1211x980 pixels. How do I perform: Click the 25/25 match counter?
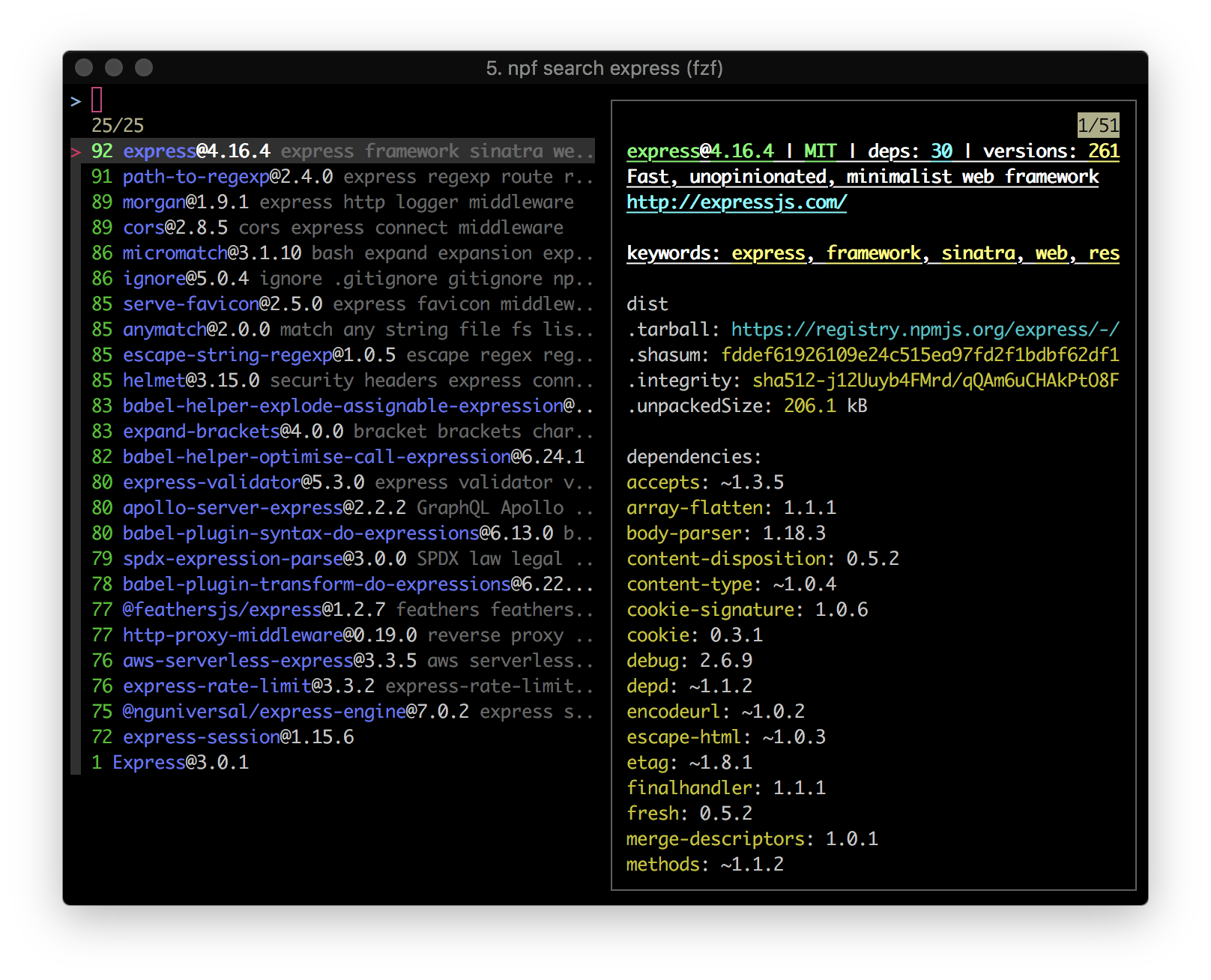tap(118, 125)
